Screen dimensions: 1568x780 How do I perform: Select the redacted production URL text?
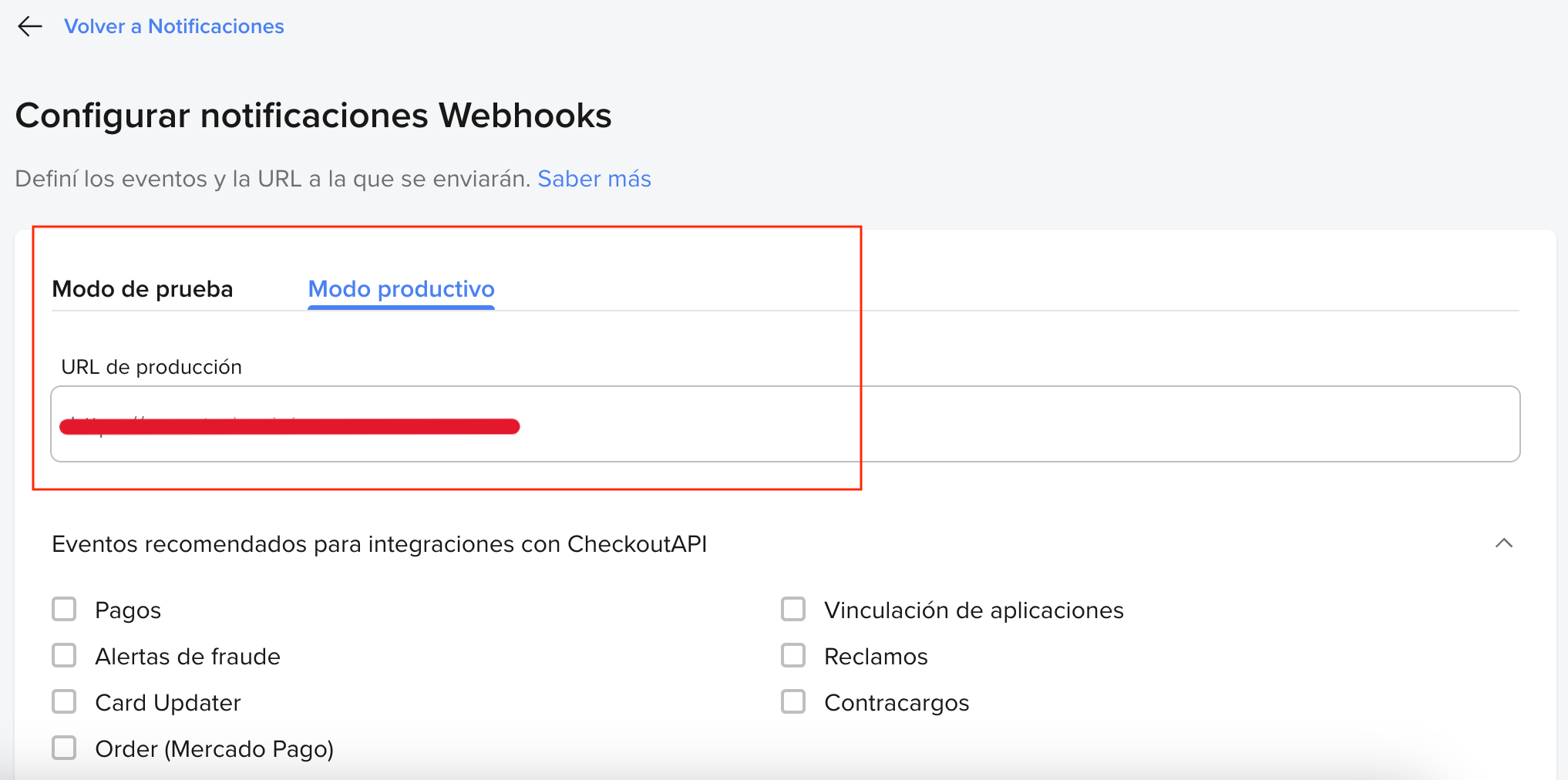pos(291,425)
